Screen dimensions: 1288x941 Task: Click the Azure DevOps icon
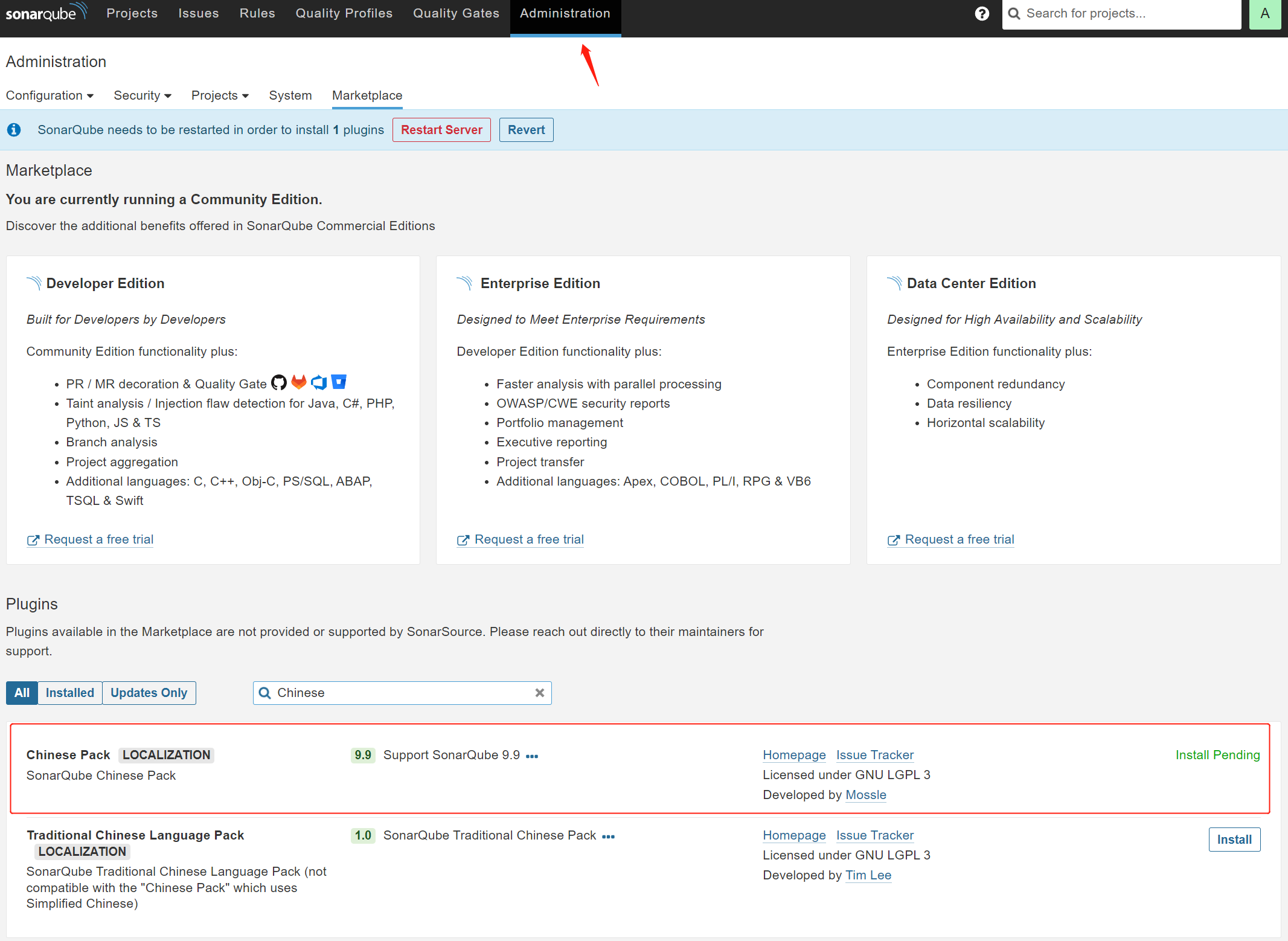[x=319, y=382]
